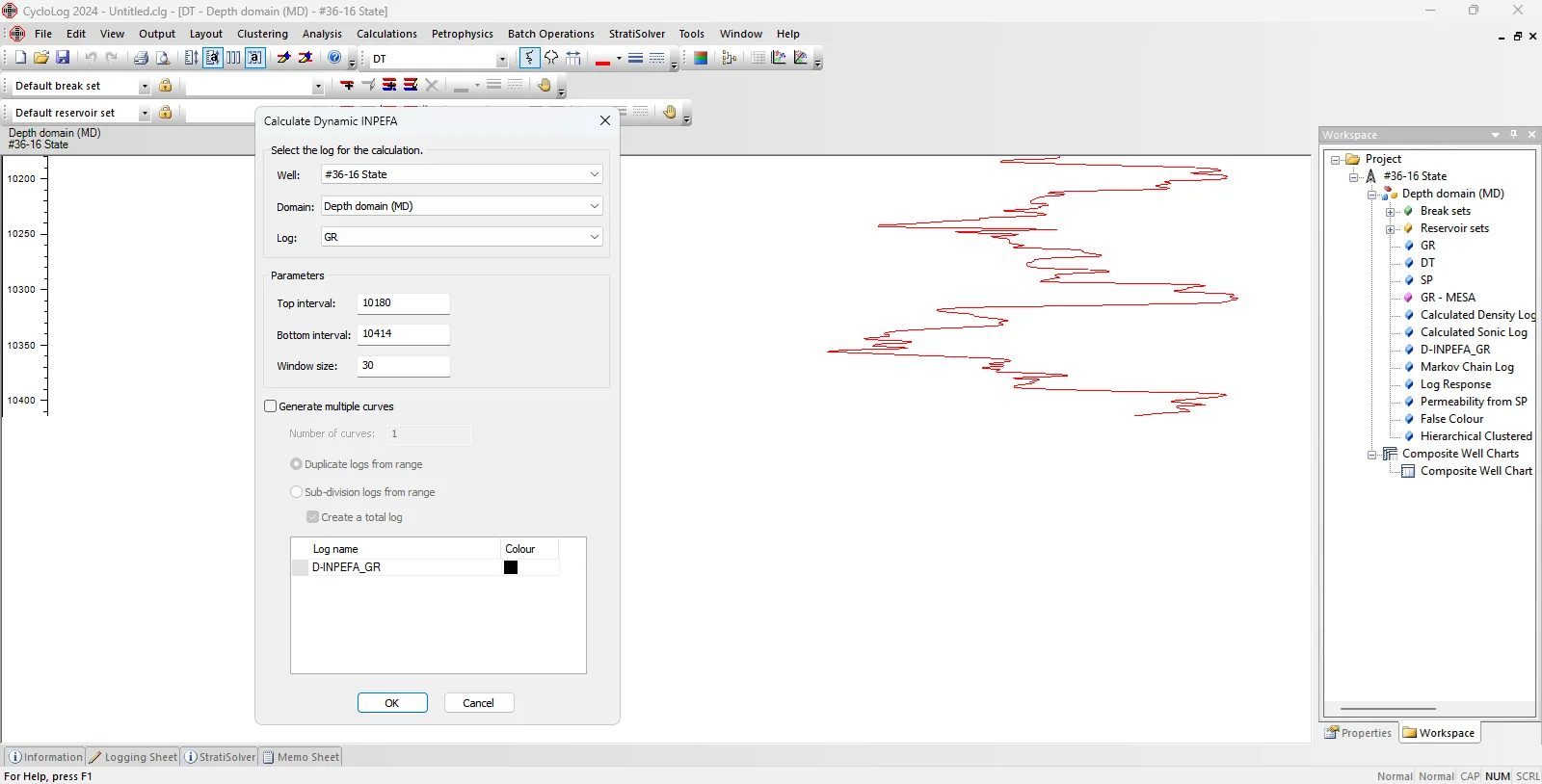This screenshot has width=1542, height=784.
Task: Select Markov Chain Log in Workspace tree
Action: click(1466, 367)
